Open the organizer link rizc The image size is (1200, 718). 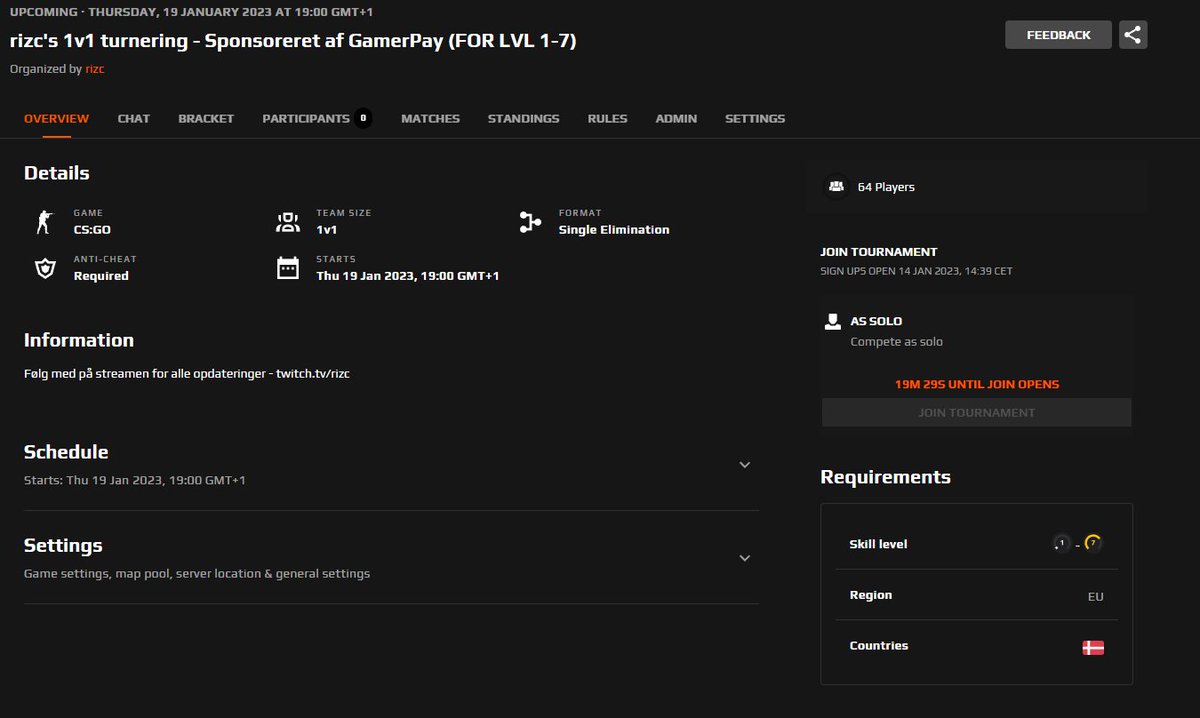(x=95, y=69)
